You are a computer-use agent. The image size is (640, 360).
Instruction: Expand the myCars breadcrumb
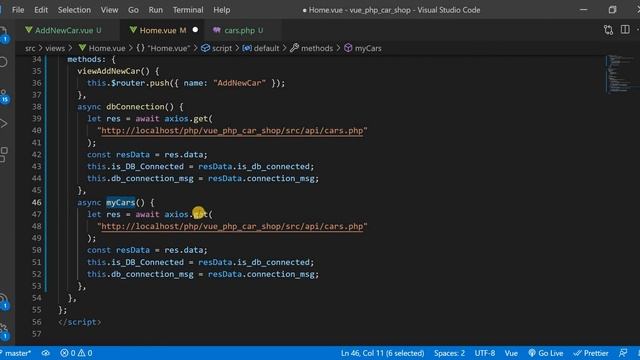363,48
